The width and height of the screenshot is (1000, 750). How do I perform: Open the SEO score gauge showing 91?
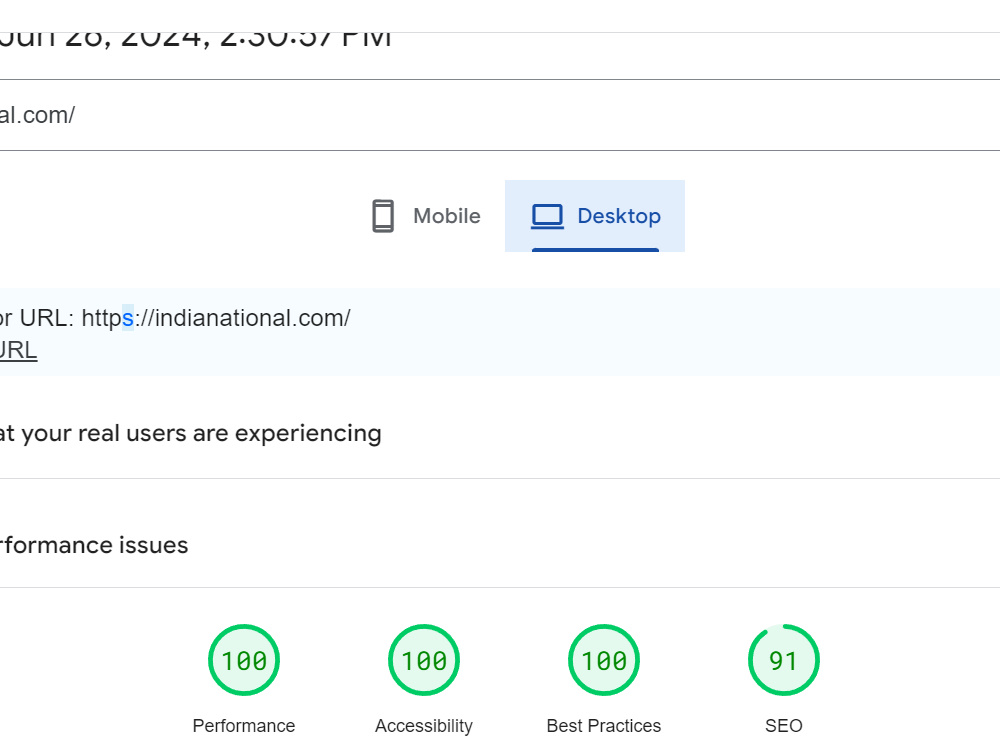coord(784,660)
